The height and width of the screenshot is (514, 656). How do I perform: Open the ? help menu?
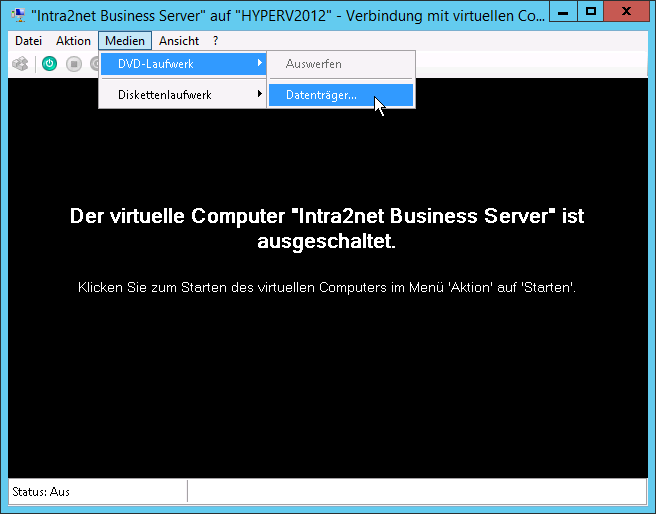(x=215, y=41)
